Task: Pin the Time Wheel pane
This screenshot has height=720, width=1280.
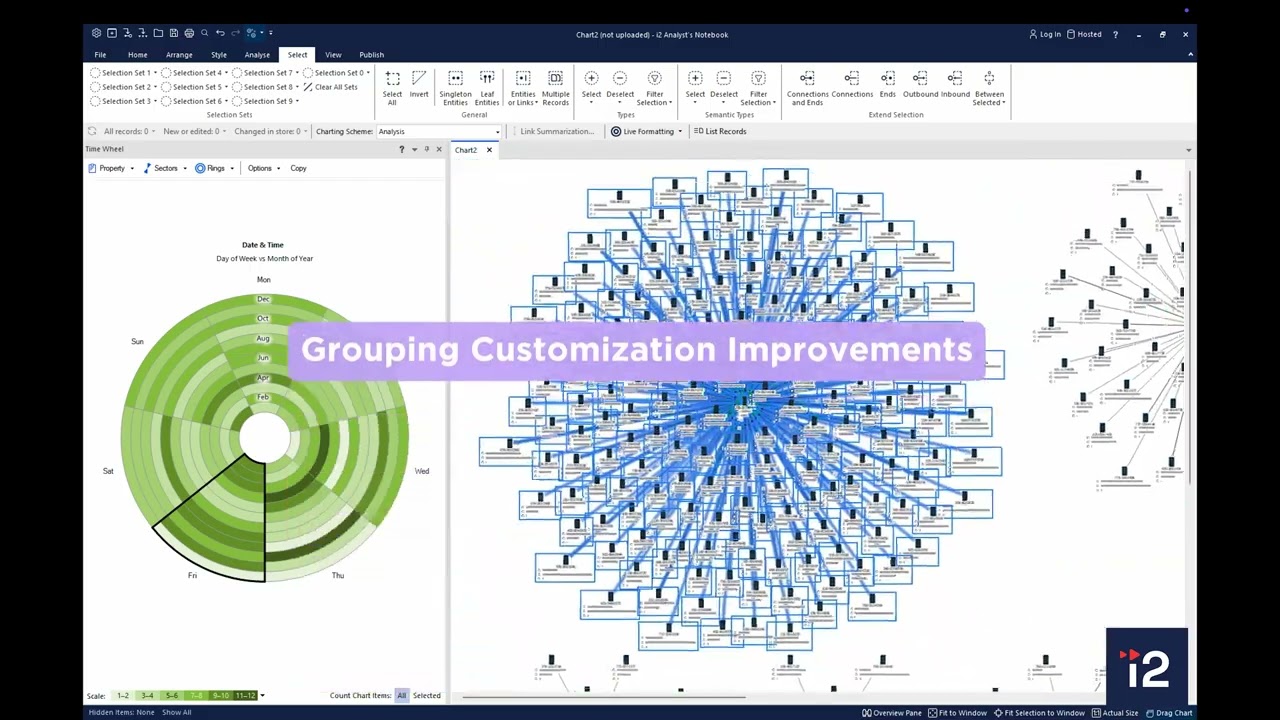Action: coord(426,149)
